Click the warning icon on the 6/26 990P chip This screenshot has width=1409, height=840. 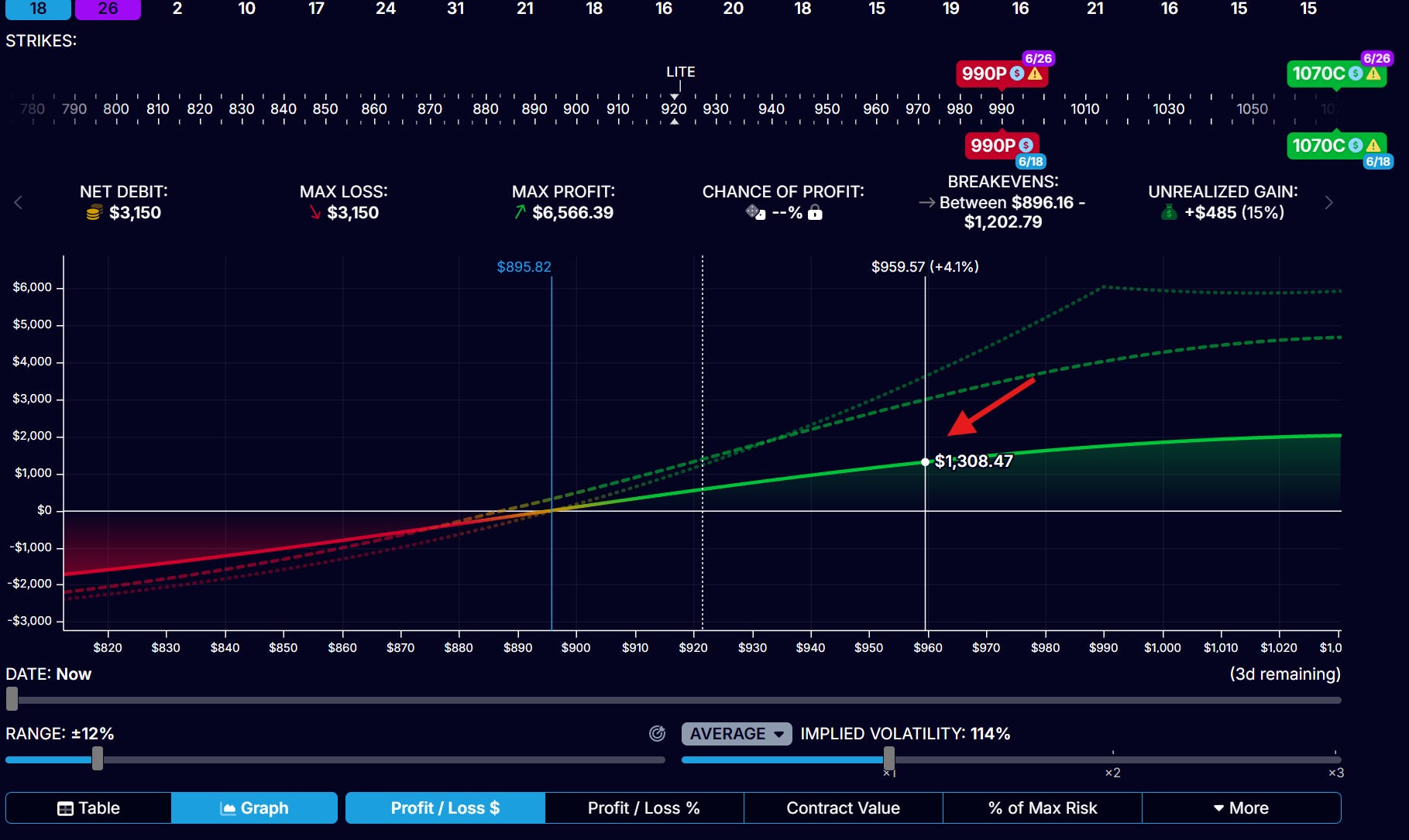pyautogui.click(x=1035, y=74)
